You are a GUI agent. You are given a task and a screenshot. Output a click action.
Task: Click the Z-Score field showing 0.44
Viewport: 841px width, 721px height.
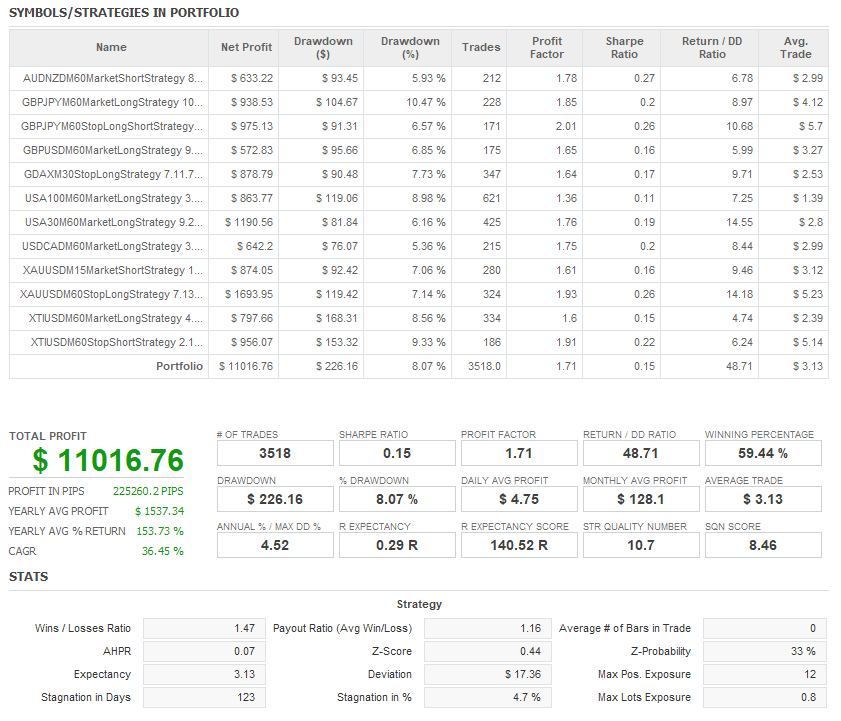click(x=488, y=652)
